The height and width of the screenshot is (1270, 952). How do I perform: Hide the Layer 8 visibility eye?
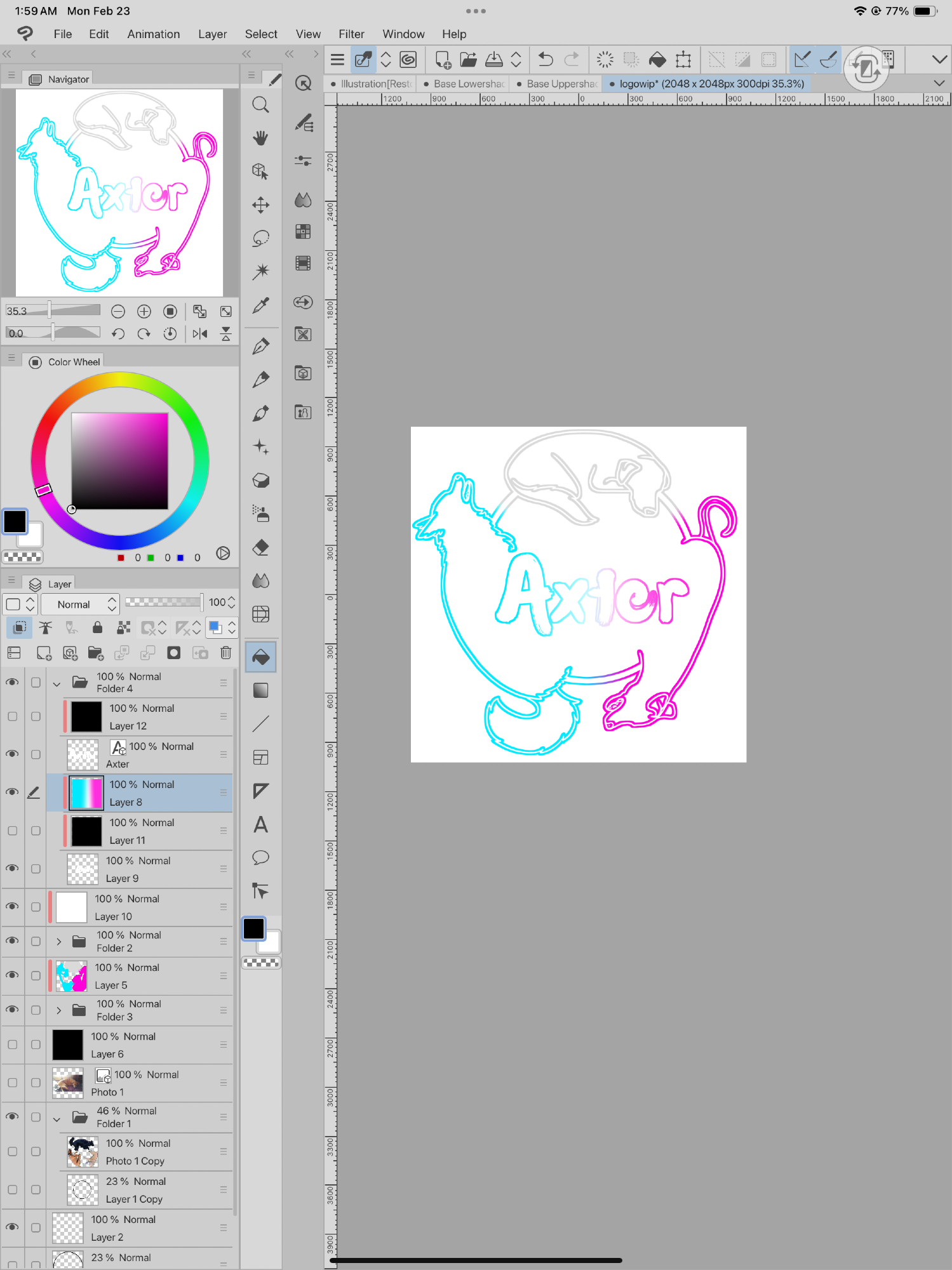coord(12,792)
